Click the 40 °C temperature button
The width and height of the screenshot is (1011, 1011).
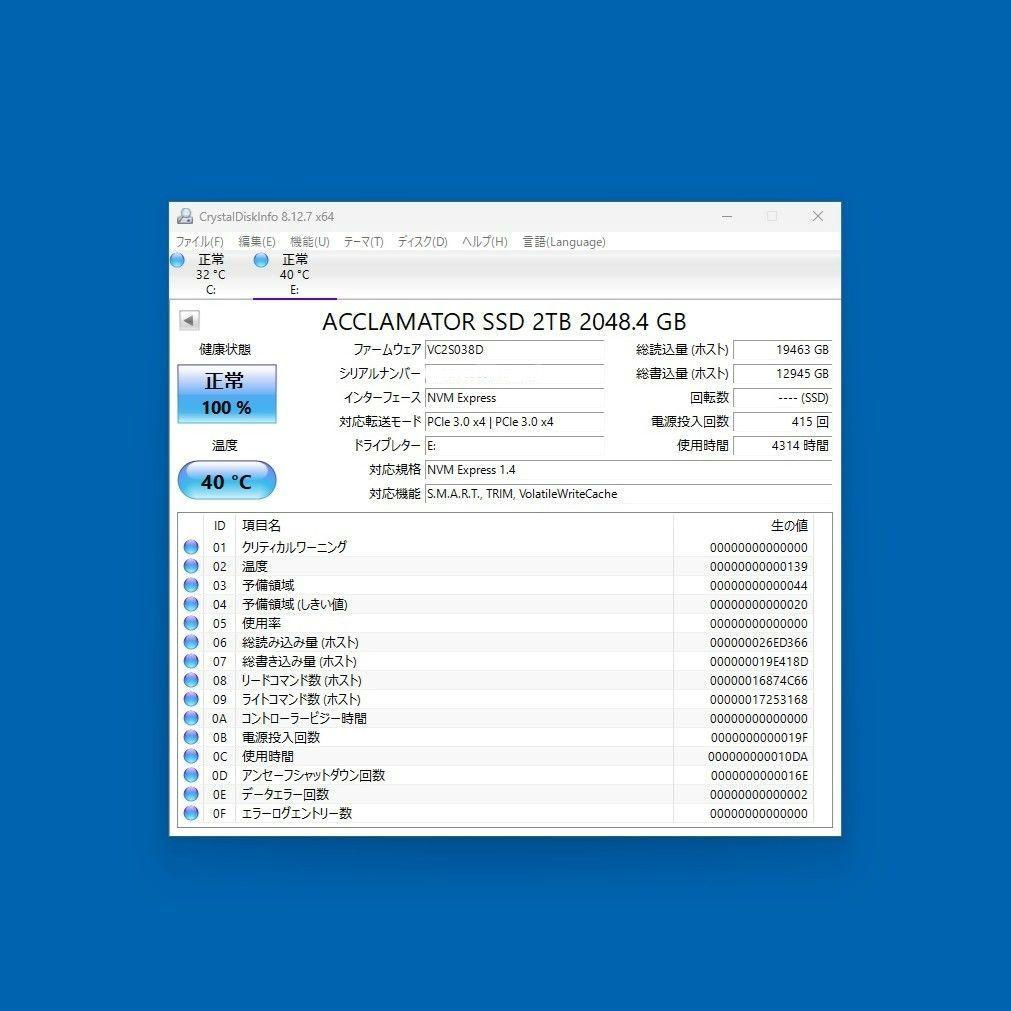(227, 480)
